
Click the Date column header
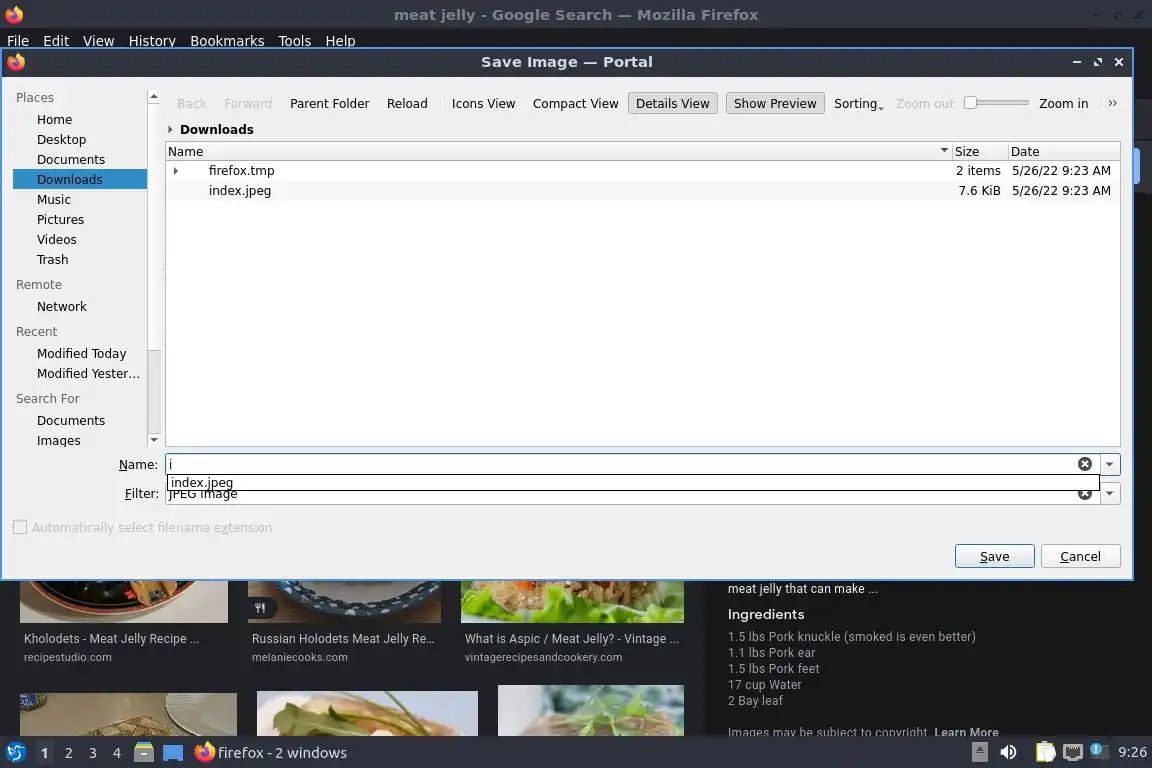(1063, 151)
